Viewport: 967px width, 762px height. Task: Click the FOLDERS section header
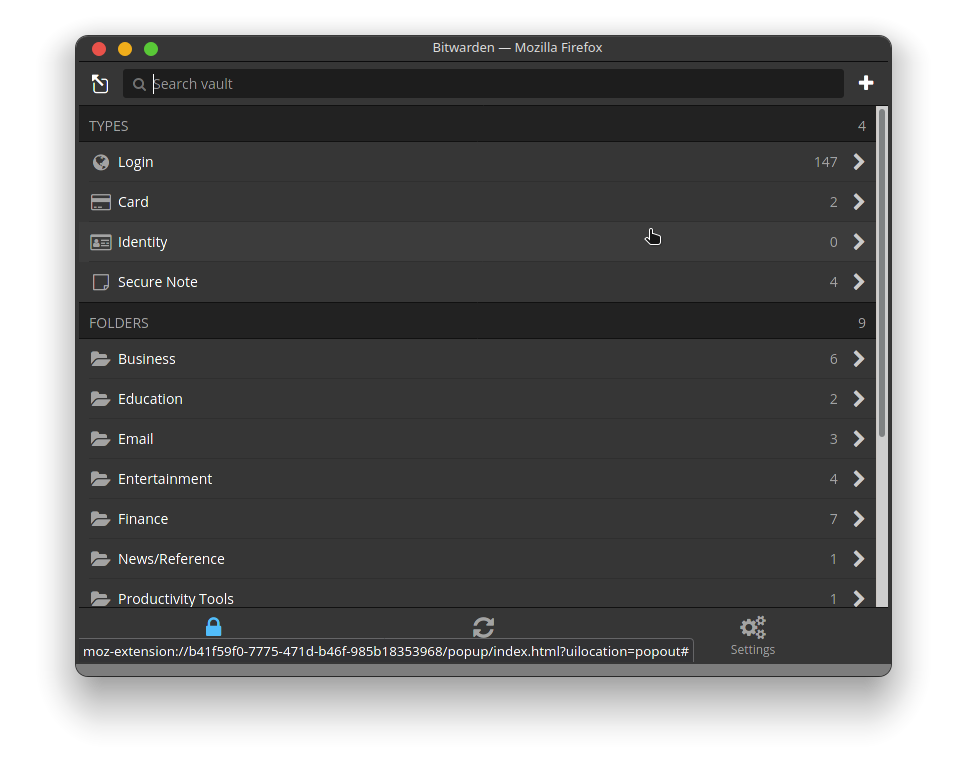coord(477,322)
